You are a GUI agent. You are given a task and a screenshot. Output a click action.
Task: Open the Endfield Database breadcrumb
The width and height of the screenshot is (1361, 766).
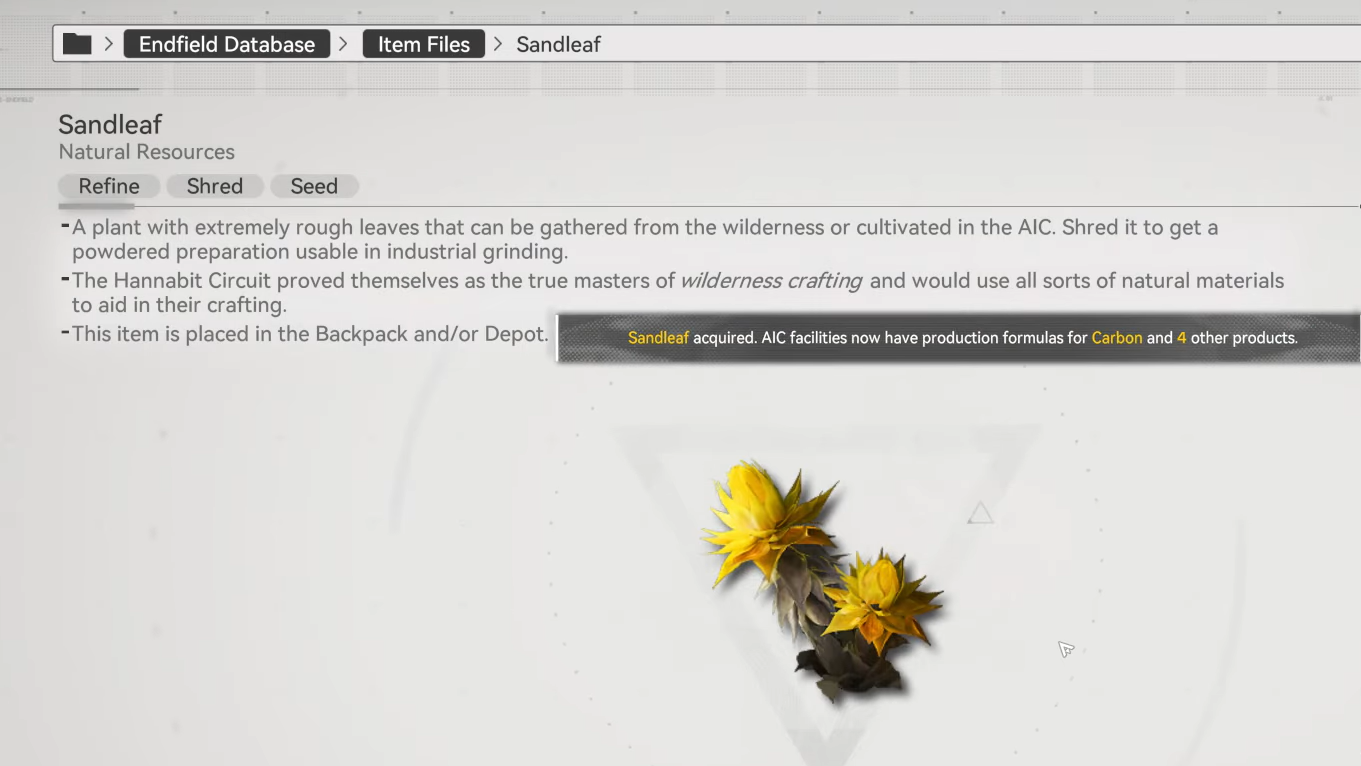(x=227, y=44)
